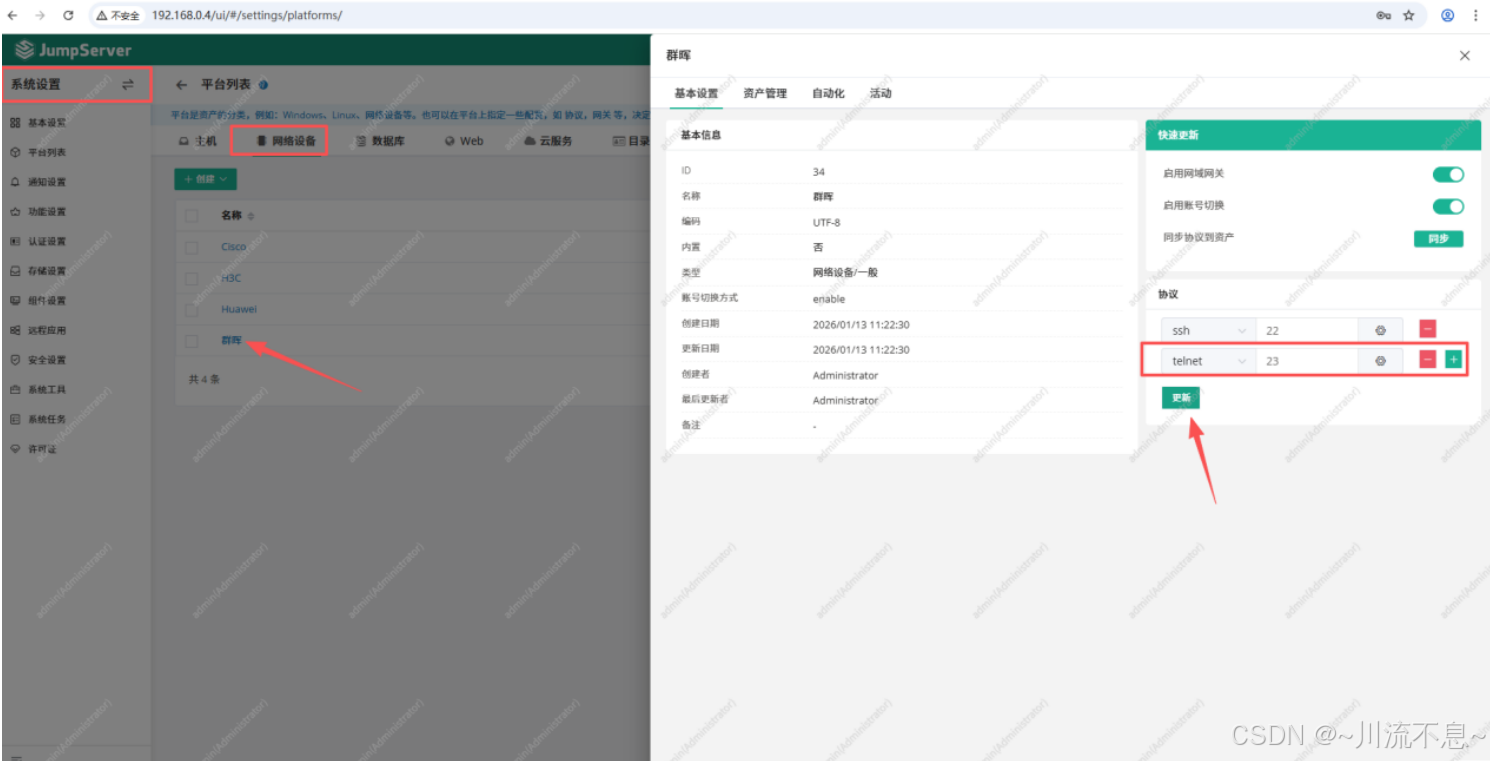The image size is (1490, 761).
Task: Open 存储设置 via its sidebar icon
Action: pos(15,271)
